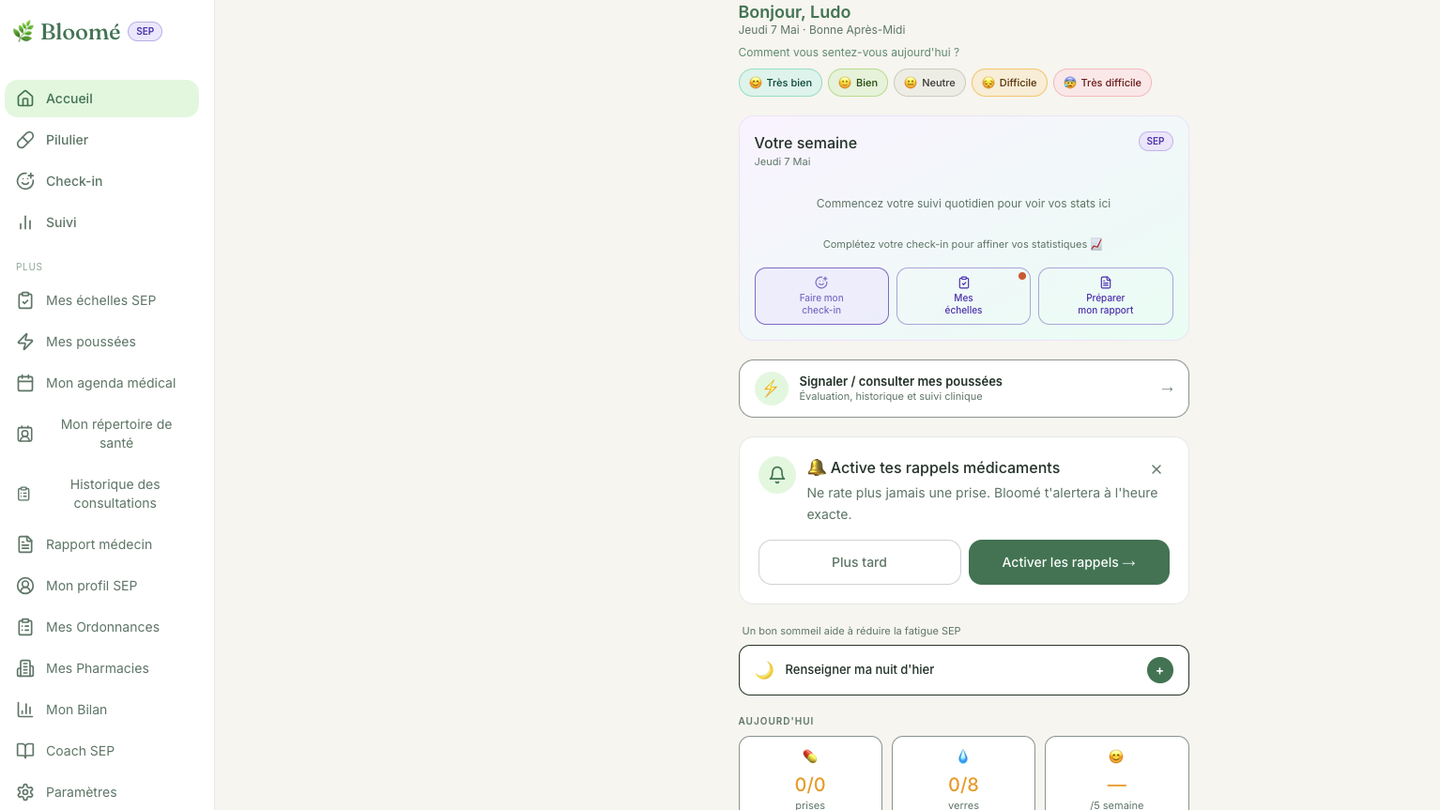
Task: Click Votre semaine heading
Action: (x=805, y=143)
